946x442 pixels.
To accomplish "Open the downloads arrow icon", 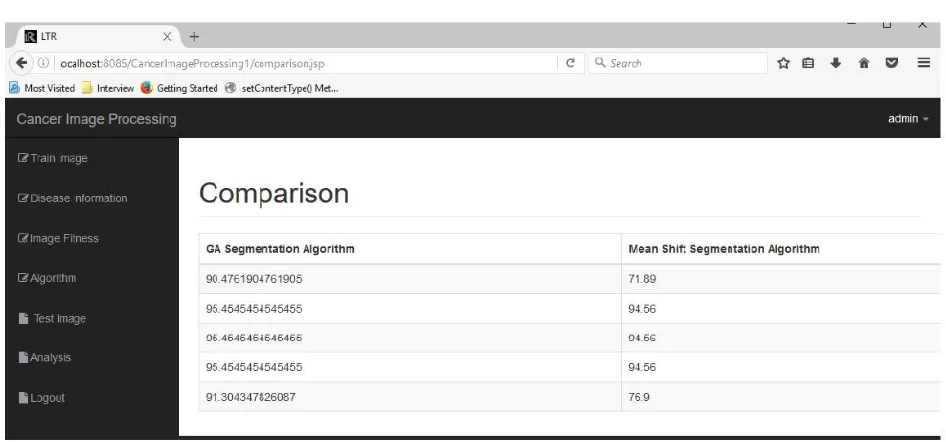I will (836, 63).
